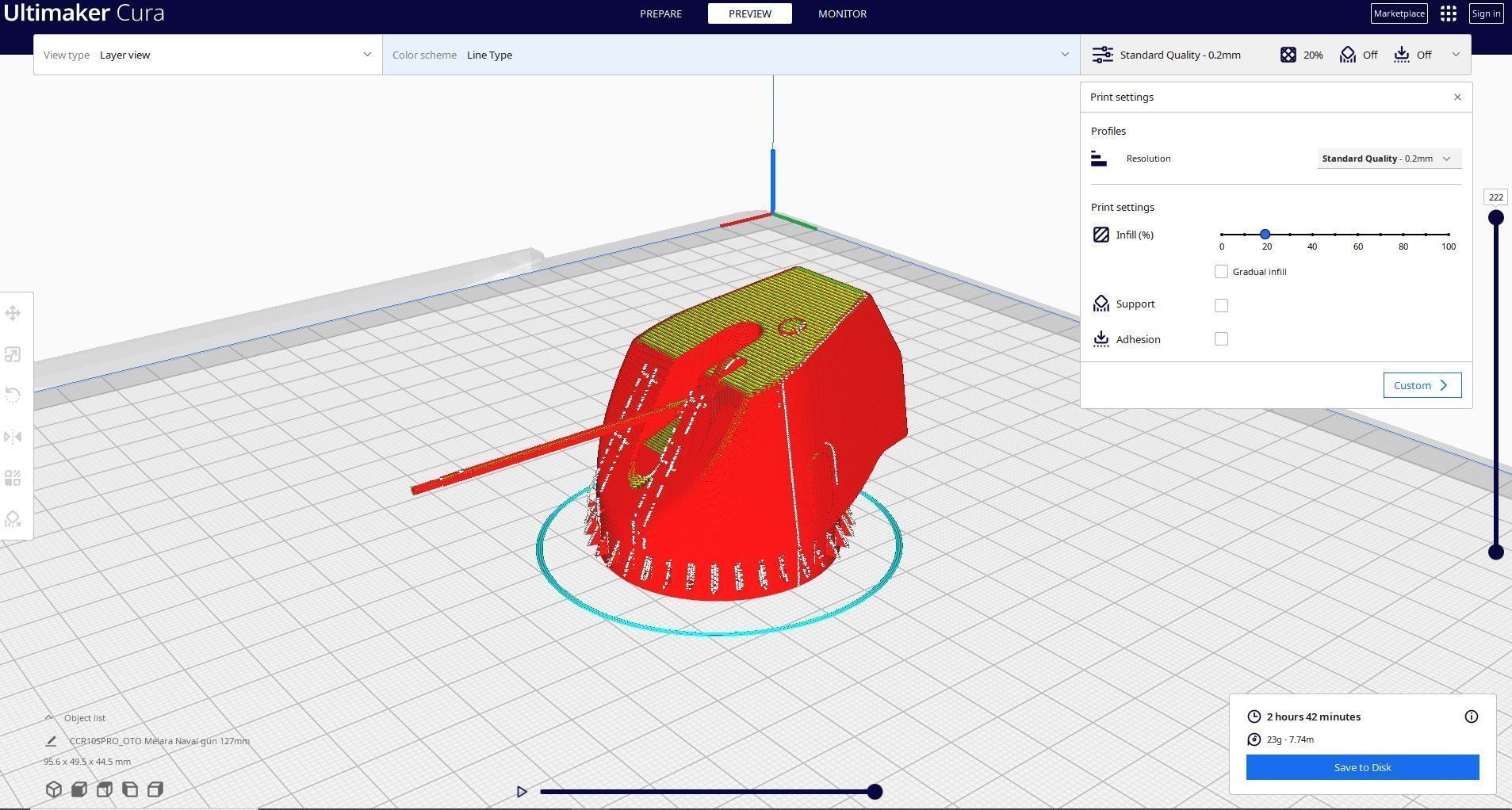1512x810 pixels.
Task: Select the Mirror tool in left toolbar
Action: click(13, 437)
